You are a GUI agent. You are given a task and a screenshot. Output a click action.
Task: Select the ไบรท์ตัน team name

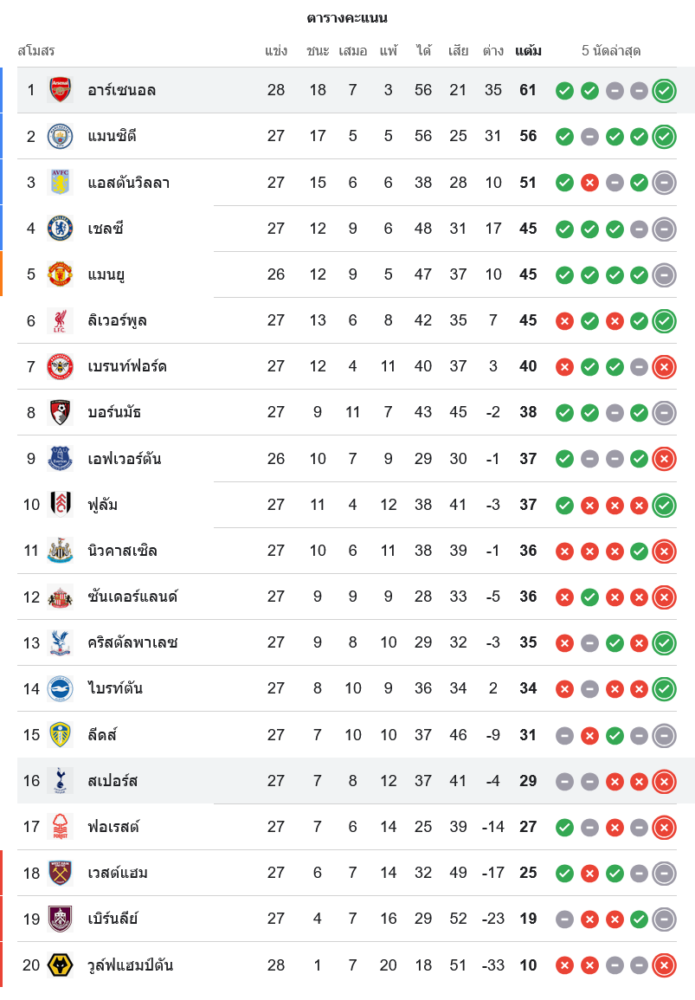(x=115, y=688)
